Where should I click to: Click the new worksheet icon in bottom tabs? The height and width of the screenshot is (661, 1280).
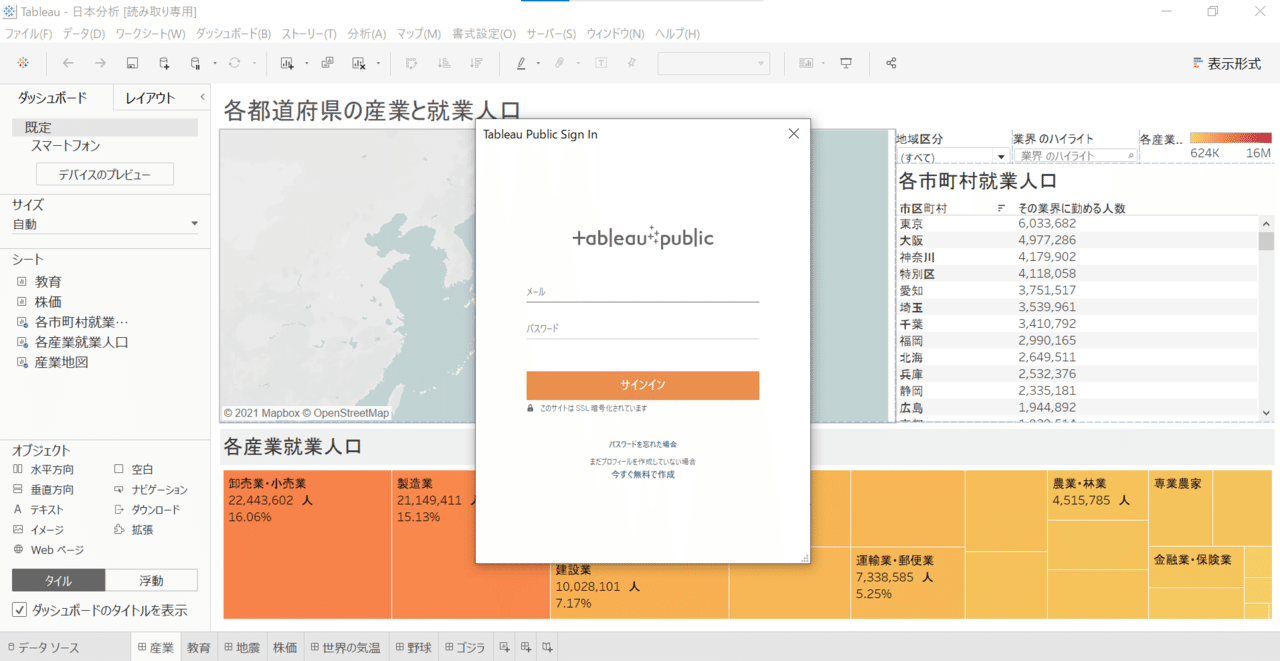(505, 647)
